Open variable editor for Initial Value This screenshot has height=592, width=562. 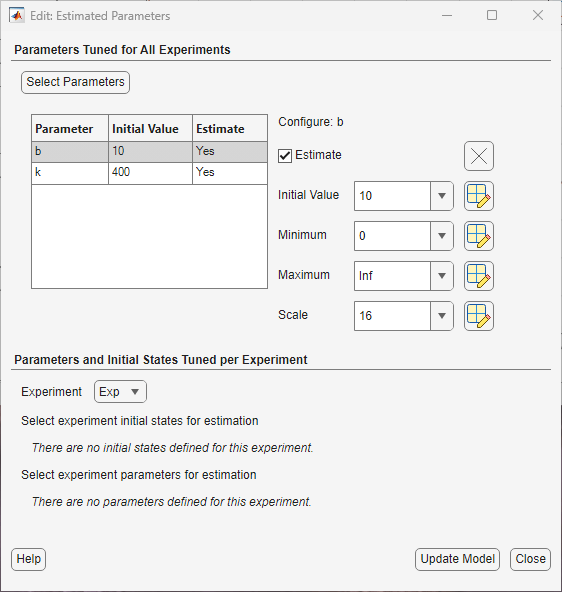tap(479, 196)
